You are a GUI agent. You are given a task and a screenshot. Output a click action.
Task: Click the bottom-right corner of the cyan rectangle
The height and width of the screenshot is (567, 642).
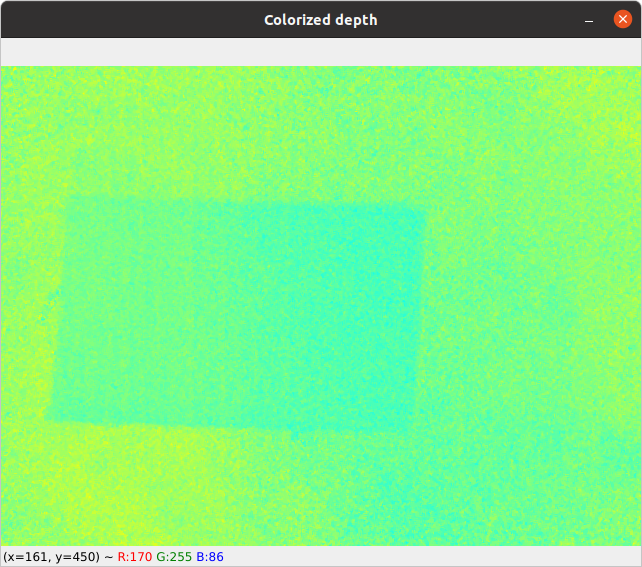click(x=412, y=432)
